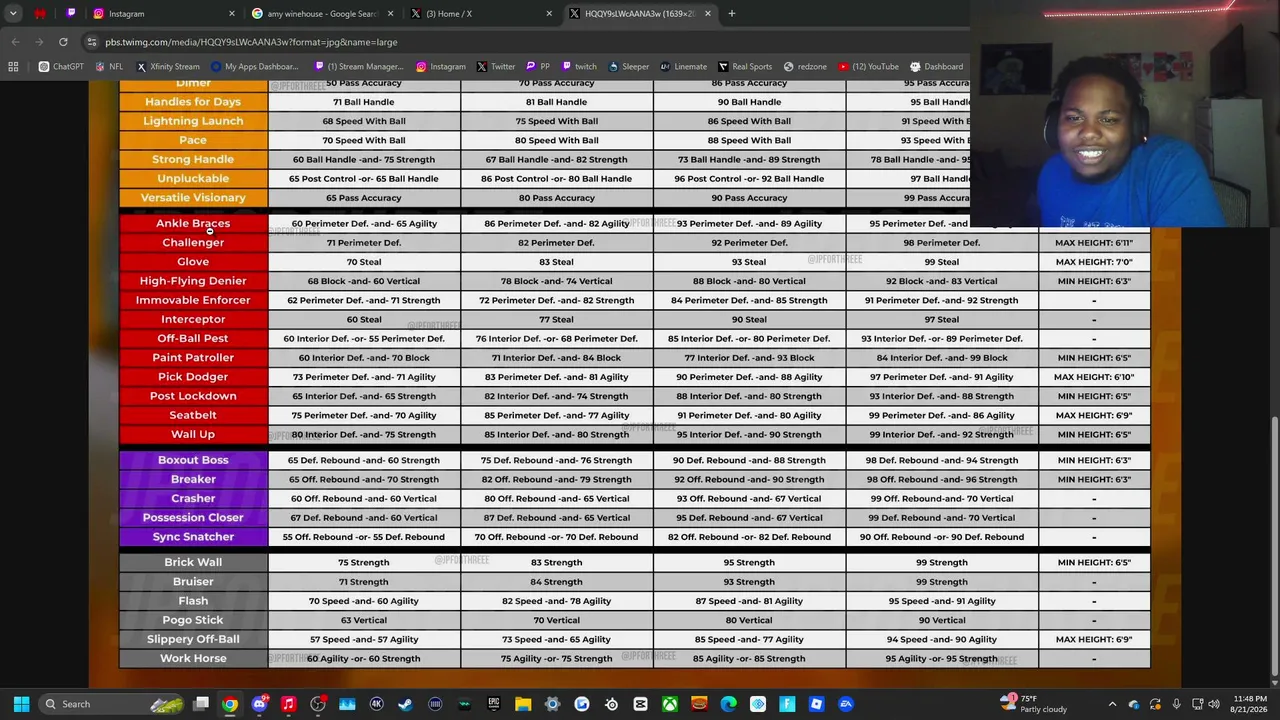The height and width of the screenshot is (720, 1280).
Task: Click the Handles for Days badge label
Action: click(x=193, y=102)
